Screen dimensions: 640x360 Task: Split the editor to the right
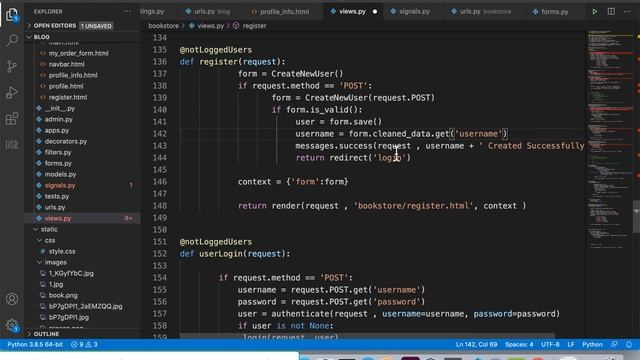pyautogui.click(x=611, y=11)
